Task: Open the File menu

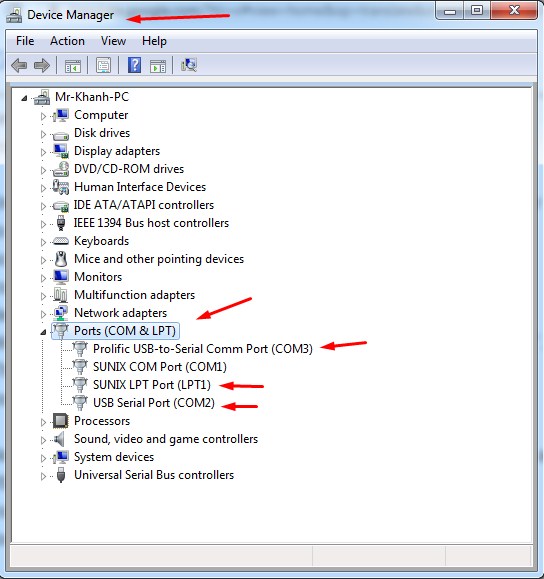Action: (25, 41)
